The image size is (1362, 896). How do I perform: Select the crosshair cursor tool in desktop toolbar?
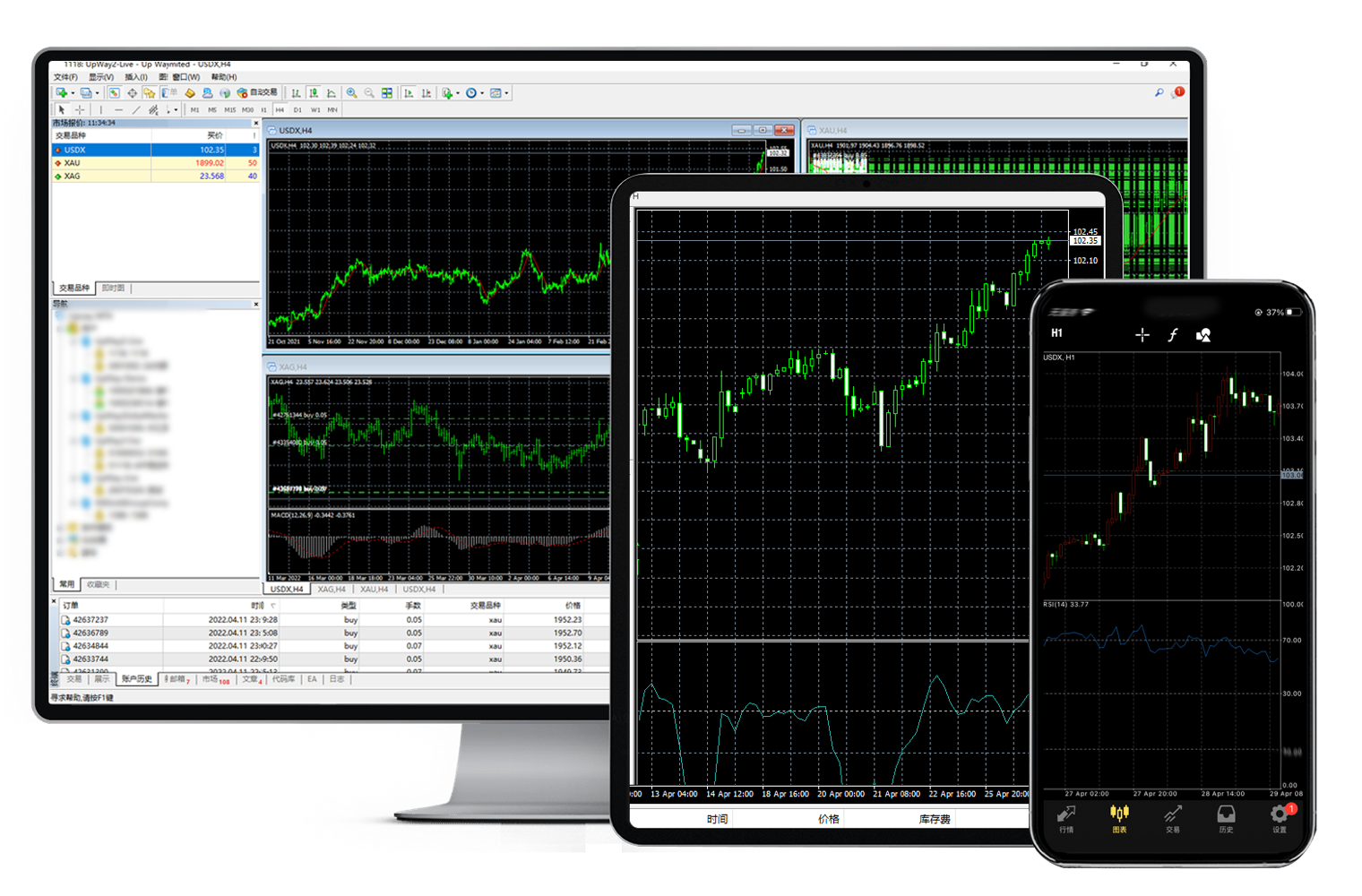click(80, 110)
